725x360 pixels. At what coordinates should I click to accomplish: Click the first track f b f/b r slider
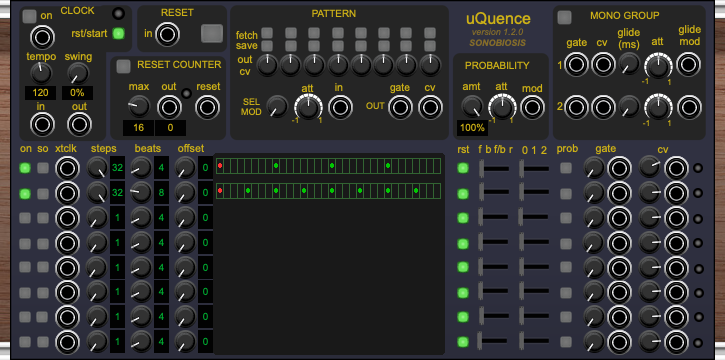pos(494,168)
